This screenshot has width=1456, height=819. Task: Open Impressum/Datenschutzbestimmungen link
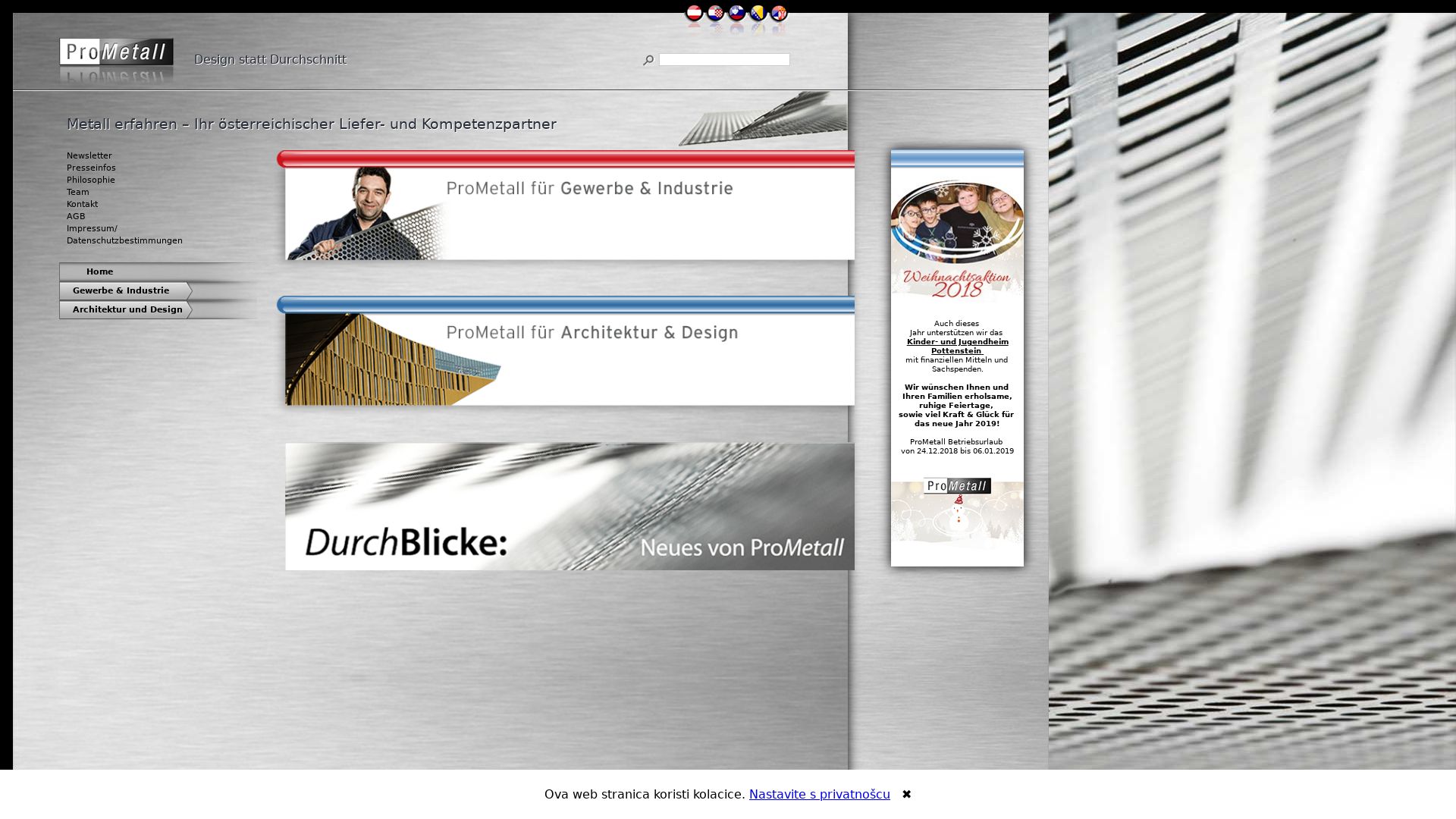[124, 234]
